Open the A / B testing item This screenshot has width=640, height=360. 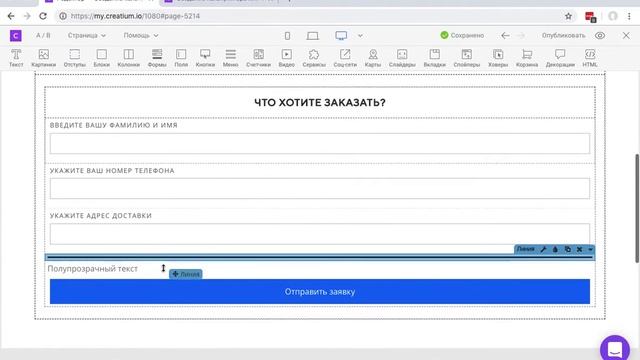(43, 36)
